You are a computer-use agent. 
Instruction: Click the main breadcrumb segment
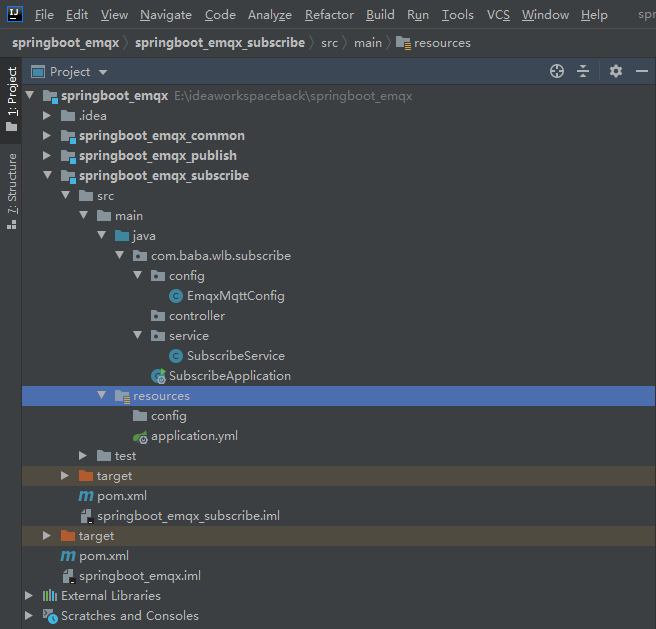coord(367,43)
